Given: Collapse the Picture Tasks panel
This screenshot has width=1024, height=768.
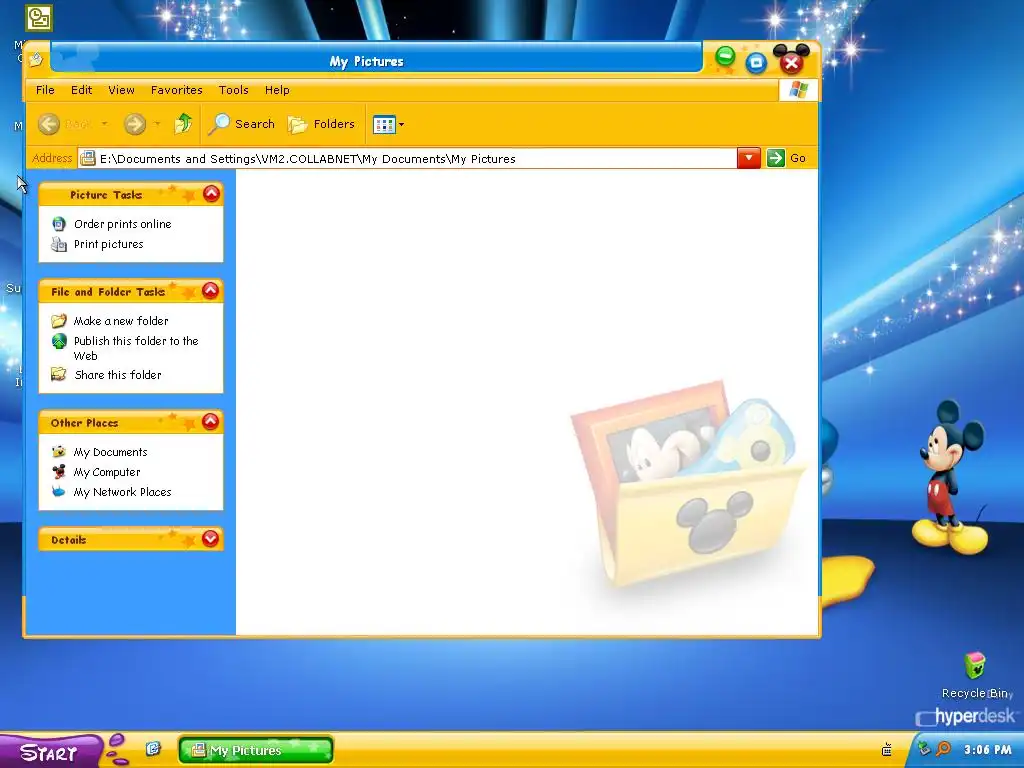Looking at the screenshot, I should 211,194.
